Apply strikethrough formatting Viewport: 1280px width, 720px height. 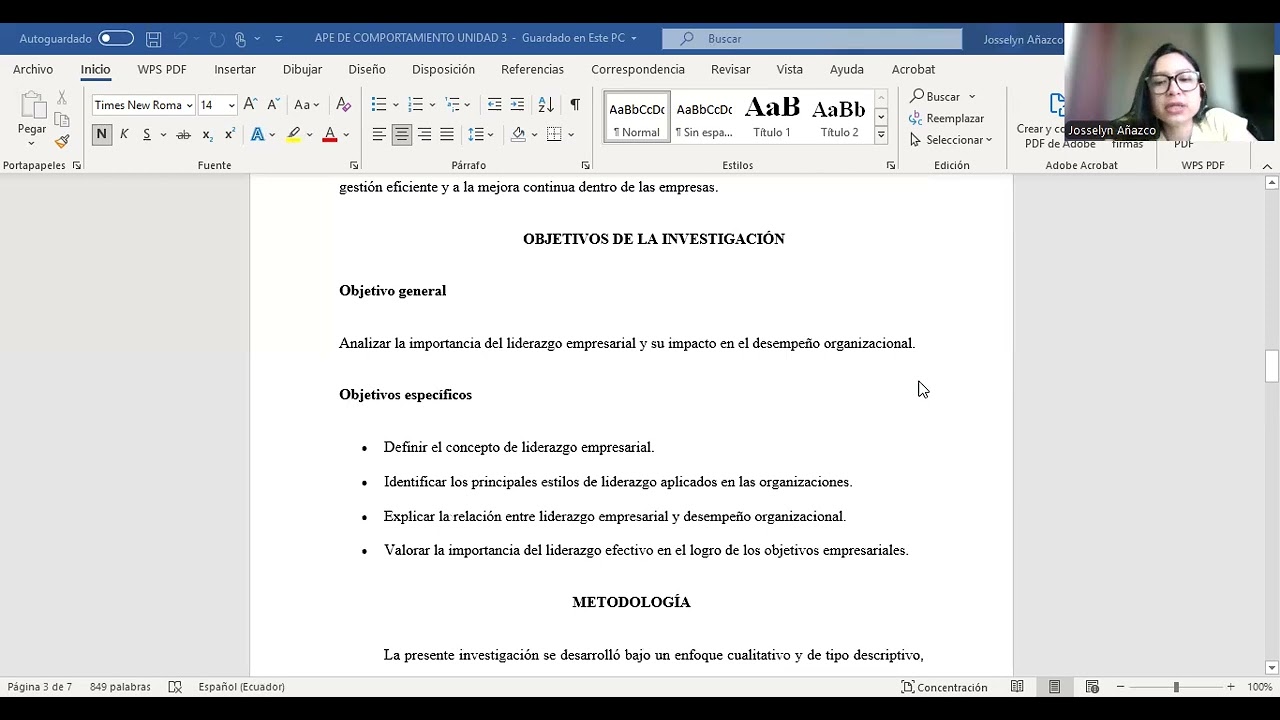coord(183,134)
